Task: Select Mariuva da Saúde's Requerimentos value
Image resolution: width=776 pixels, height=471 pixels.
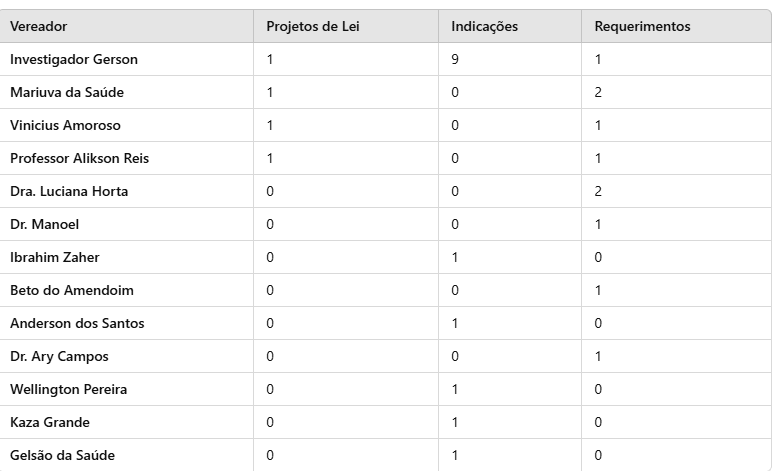Action: 598,93
